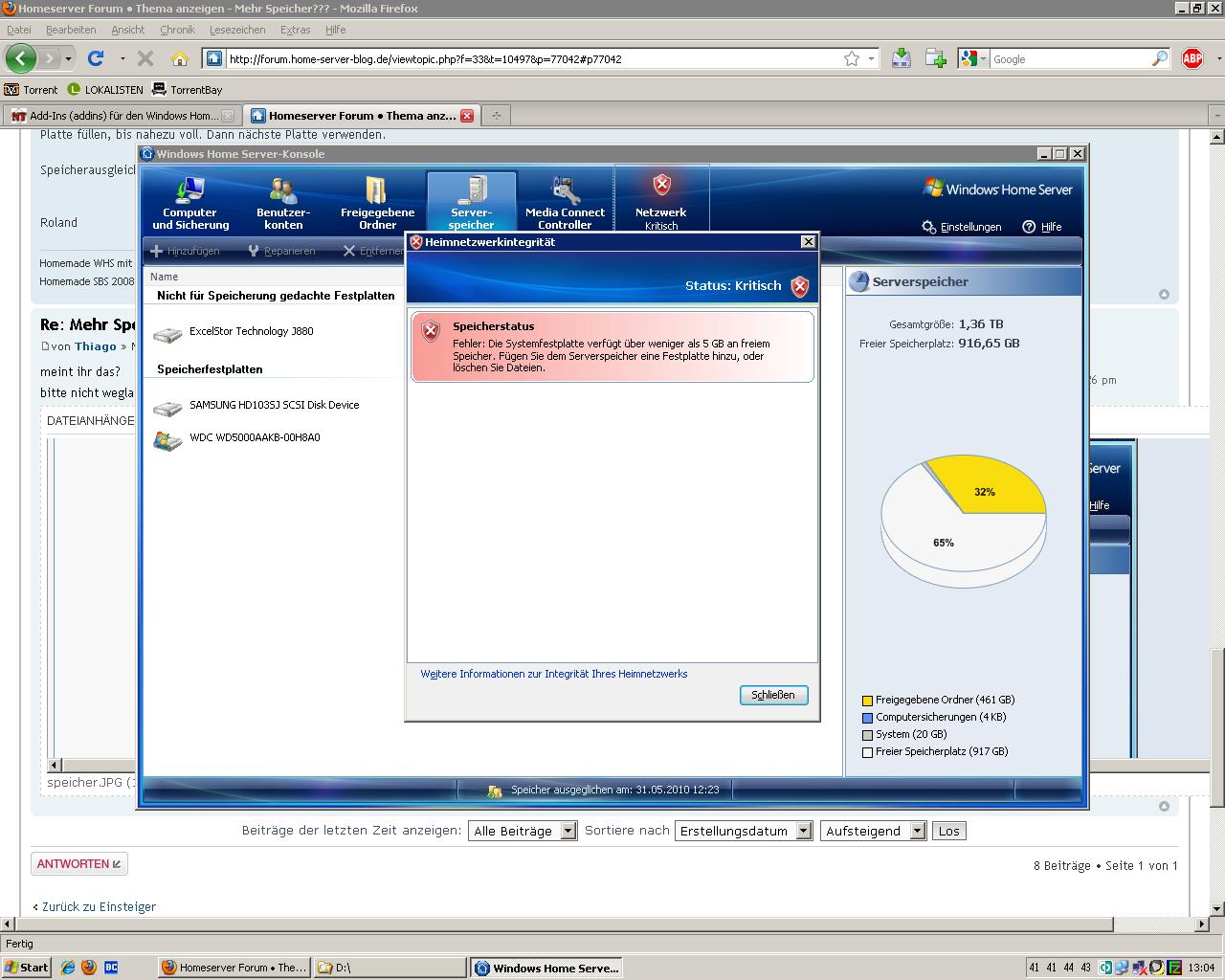Bookmark page with star icon
The height and width of the screenshot is (980, 1225).
[x=852, y=59]
